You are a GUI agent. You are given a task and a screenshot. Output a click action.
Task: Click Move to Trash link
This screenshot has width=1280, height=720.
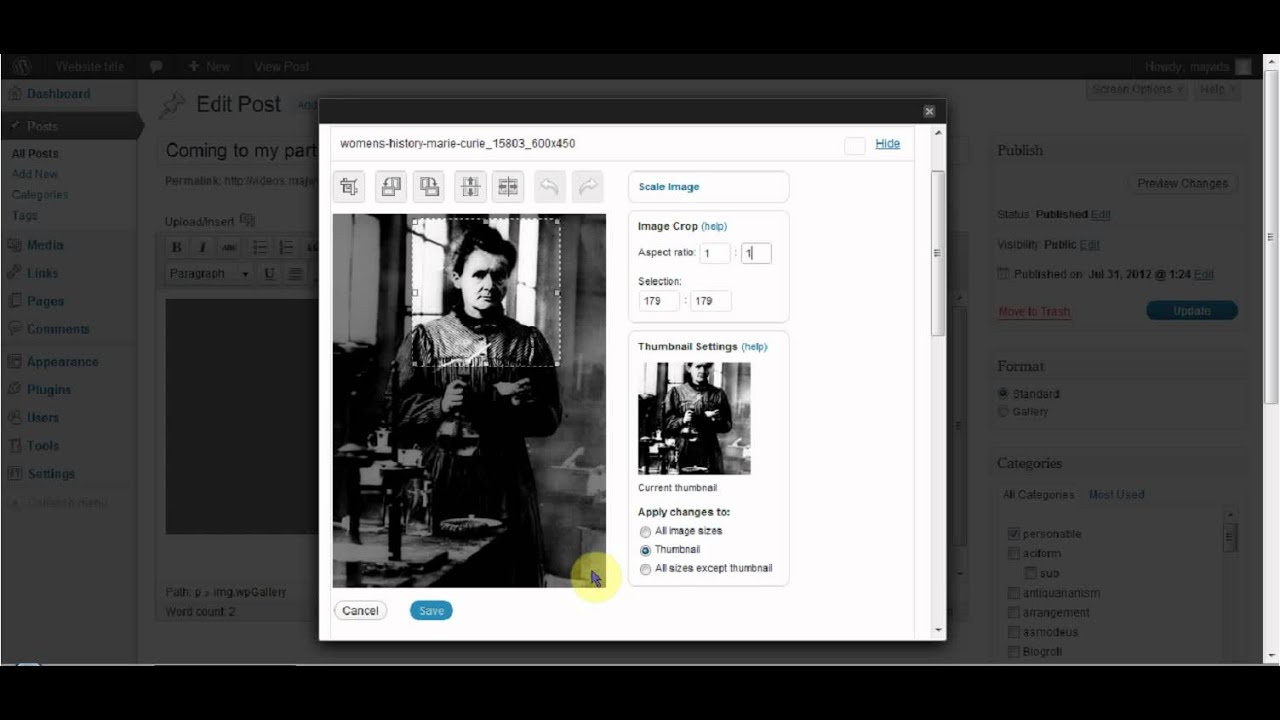tap(1034, 312)
